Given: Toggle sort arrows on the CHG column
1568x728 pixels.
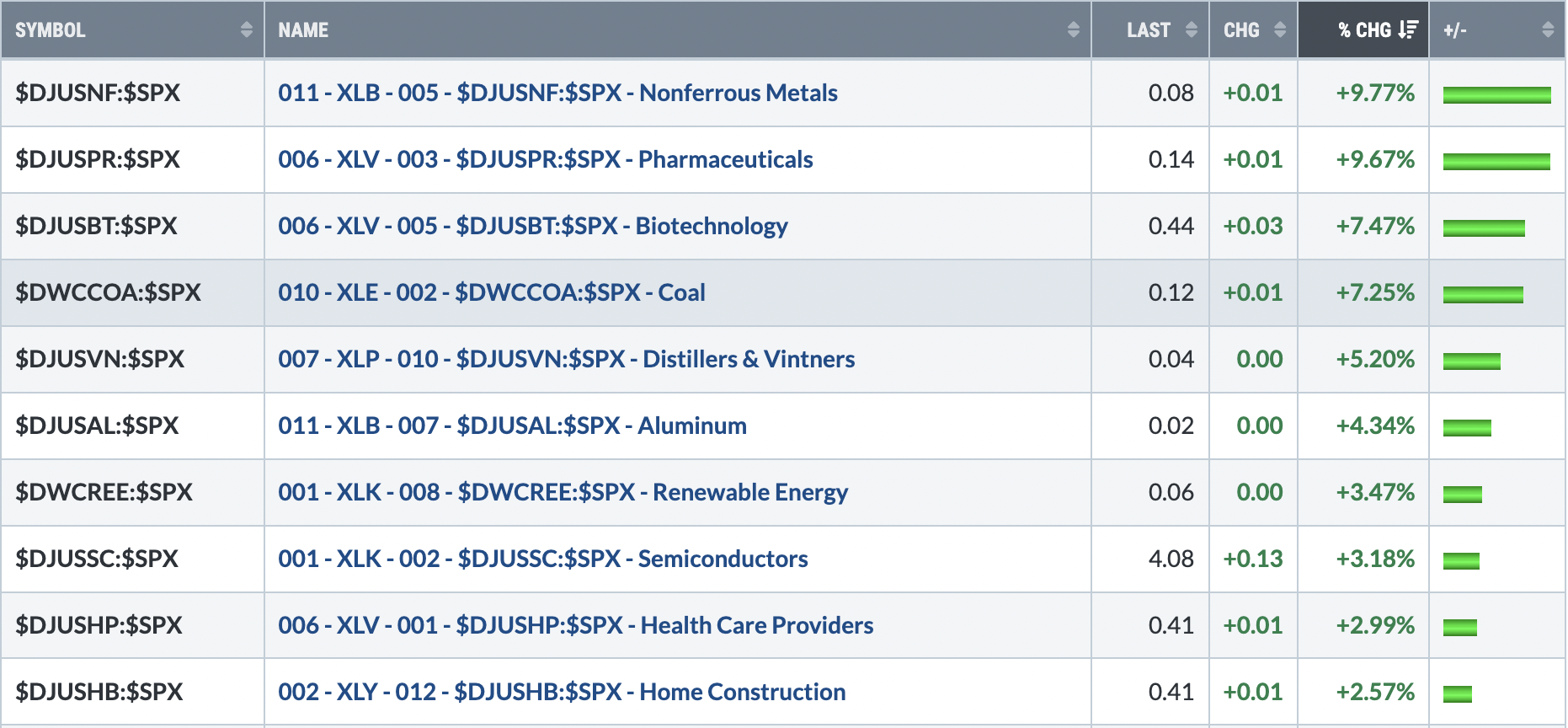Looking at the screenshot, I should click(1280, 29).
